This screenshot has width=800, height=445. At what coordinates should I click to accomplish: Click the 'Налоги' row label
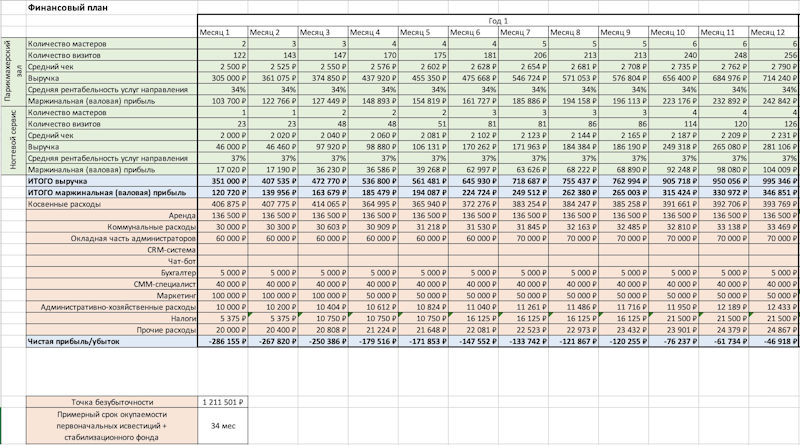pos(112,318)
